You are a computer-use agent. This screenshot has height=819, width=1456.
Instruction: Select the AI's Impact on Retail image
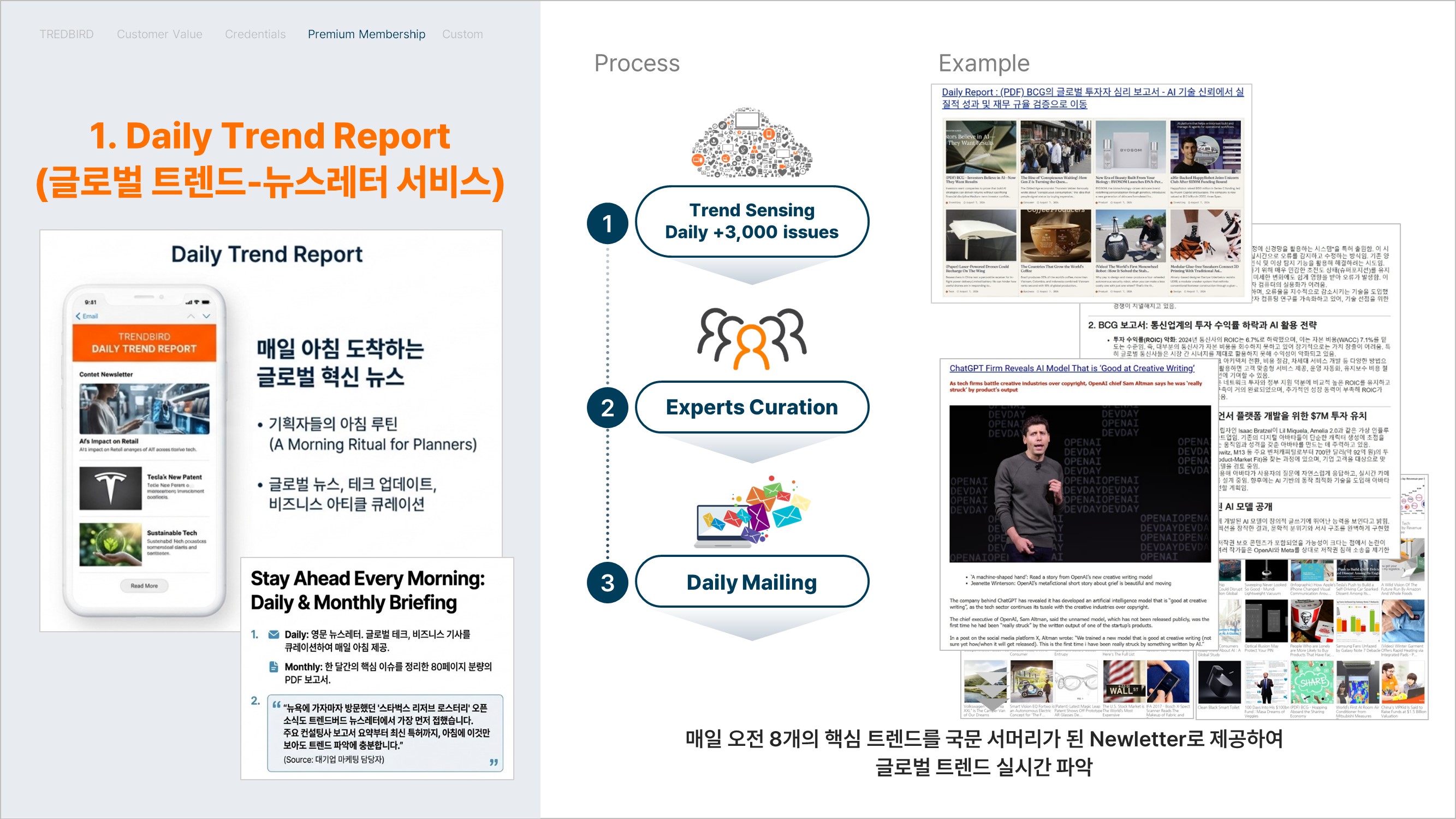click(x=144, y=408)
